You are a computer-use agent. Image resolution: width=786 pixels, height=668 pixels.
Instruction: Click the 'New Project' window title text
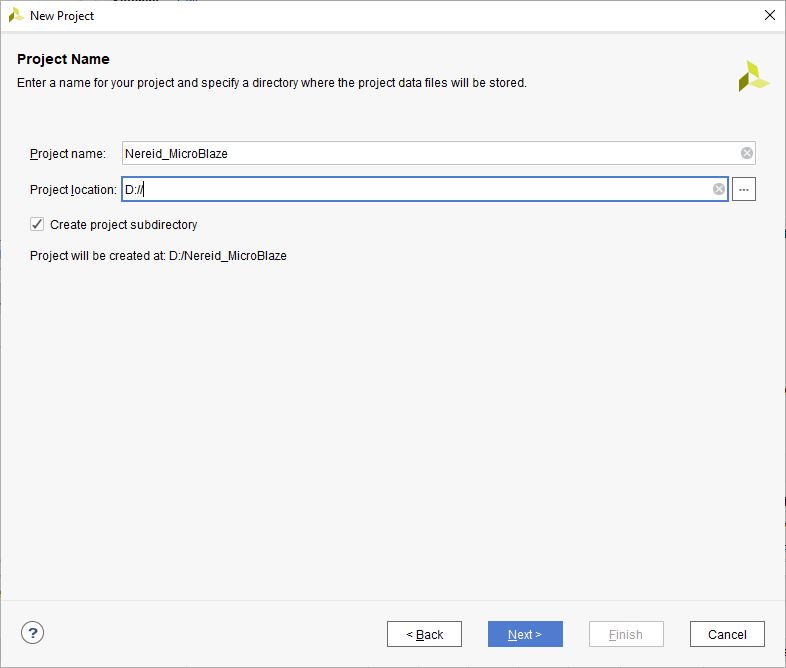(x=62, y=16)
